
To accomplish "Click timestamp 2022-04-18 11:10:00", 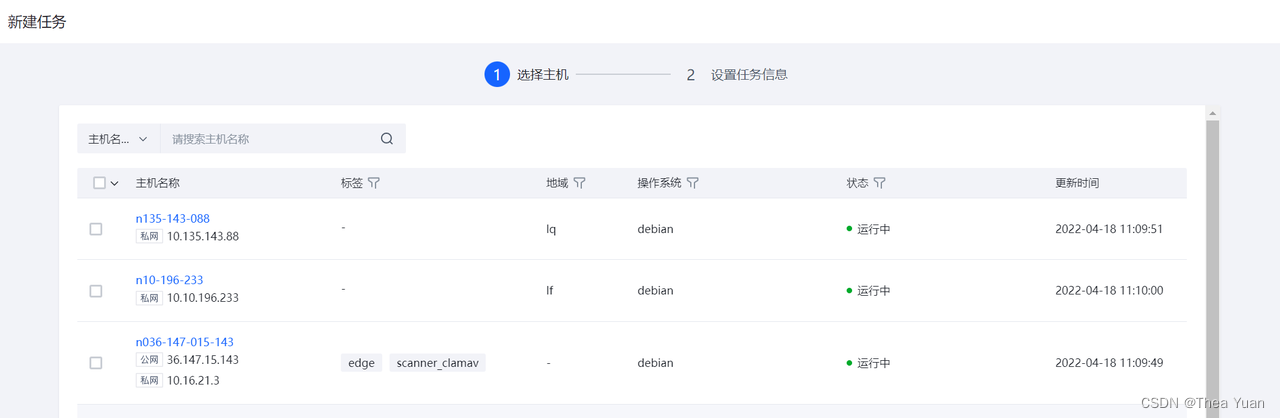I will coord(1109,291).
